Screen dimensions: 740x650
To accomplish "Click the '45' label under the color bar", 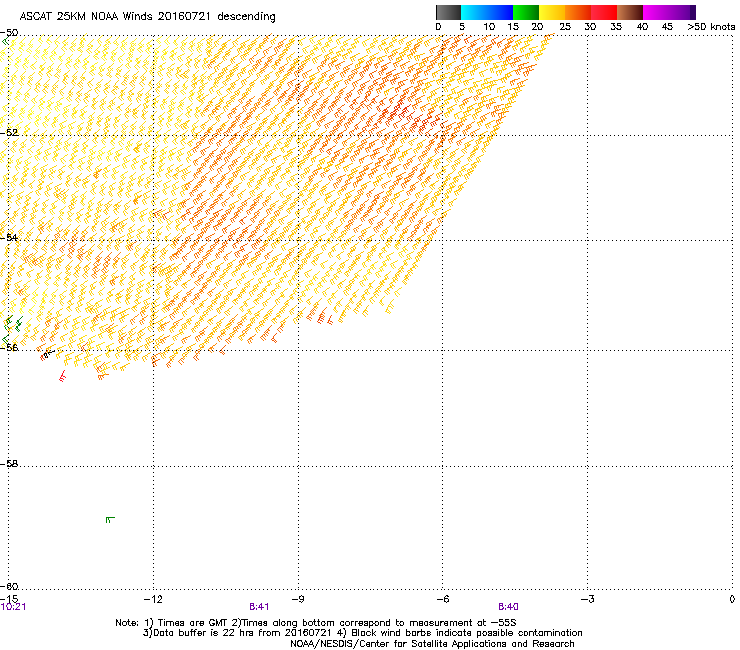I will pos(667,27).
